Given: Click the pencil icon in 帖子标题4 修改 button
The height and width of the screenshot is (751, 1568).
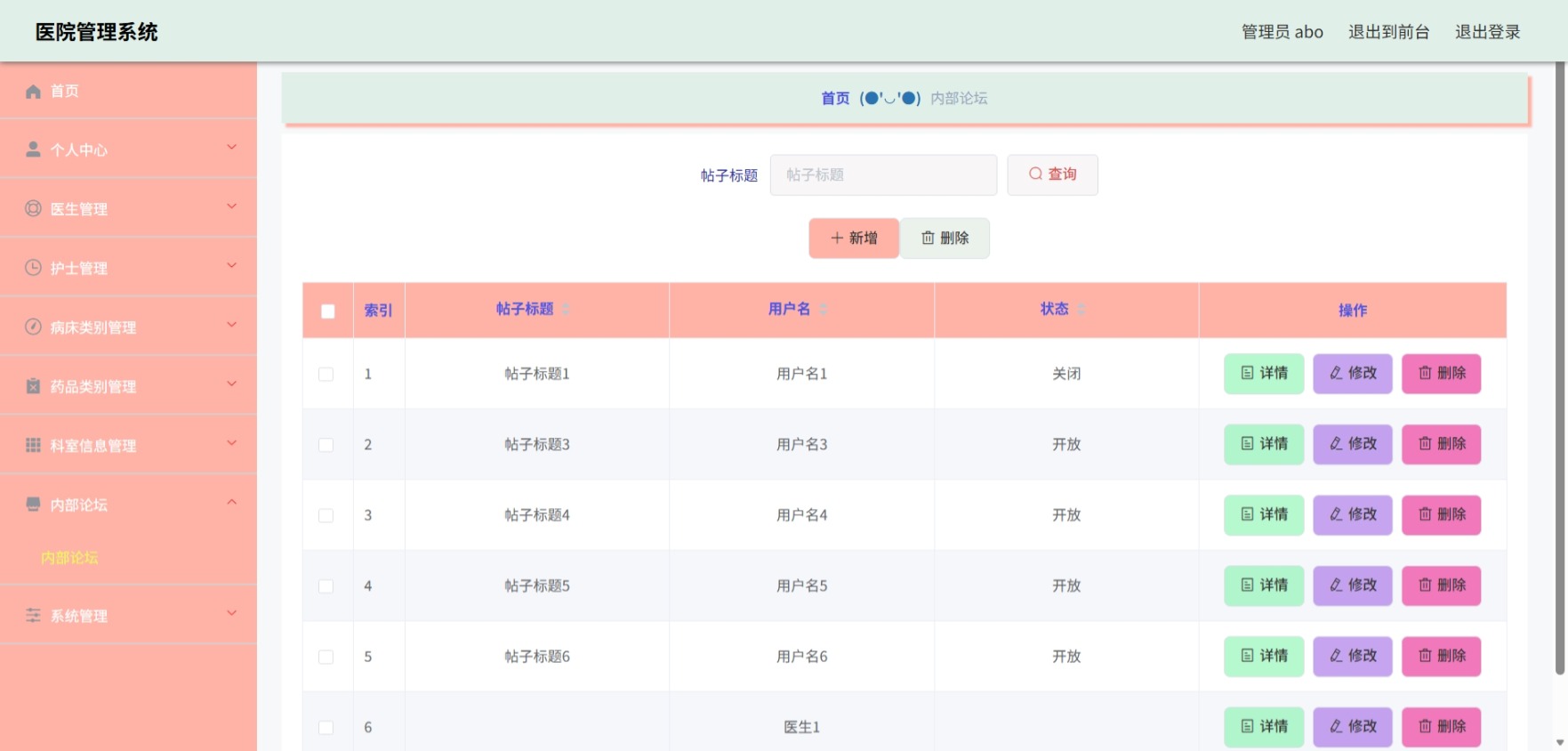Looking at the screenshot, I should tap(1336, 514).
